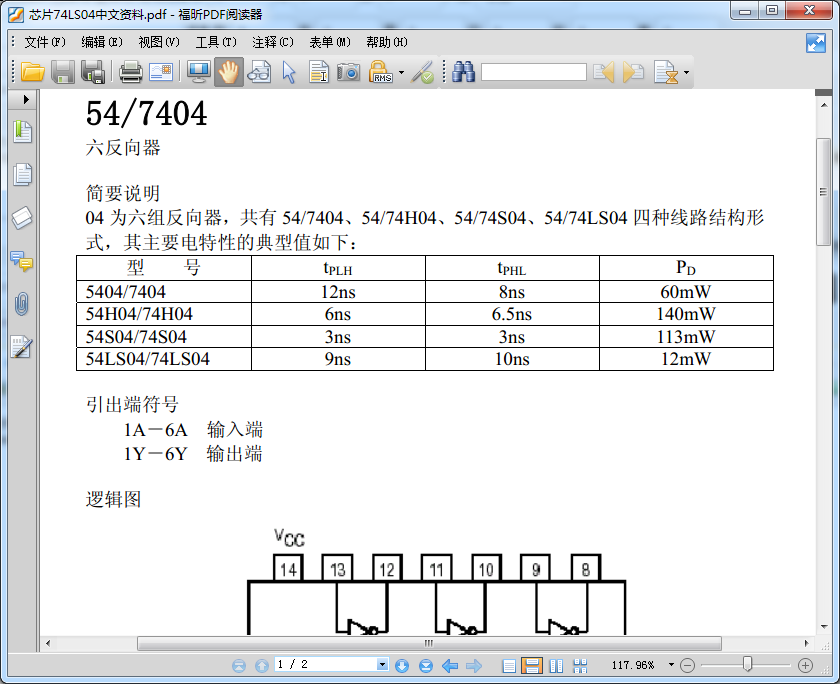This screenshot has height=684, width=840.
Task: Click the pen with green check icon
Action: pyautogui.click(x=422, y=72)
